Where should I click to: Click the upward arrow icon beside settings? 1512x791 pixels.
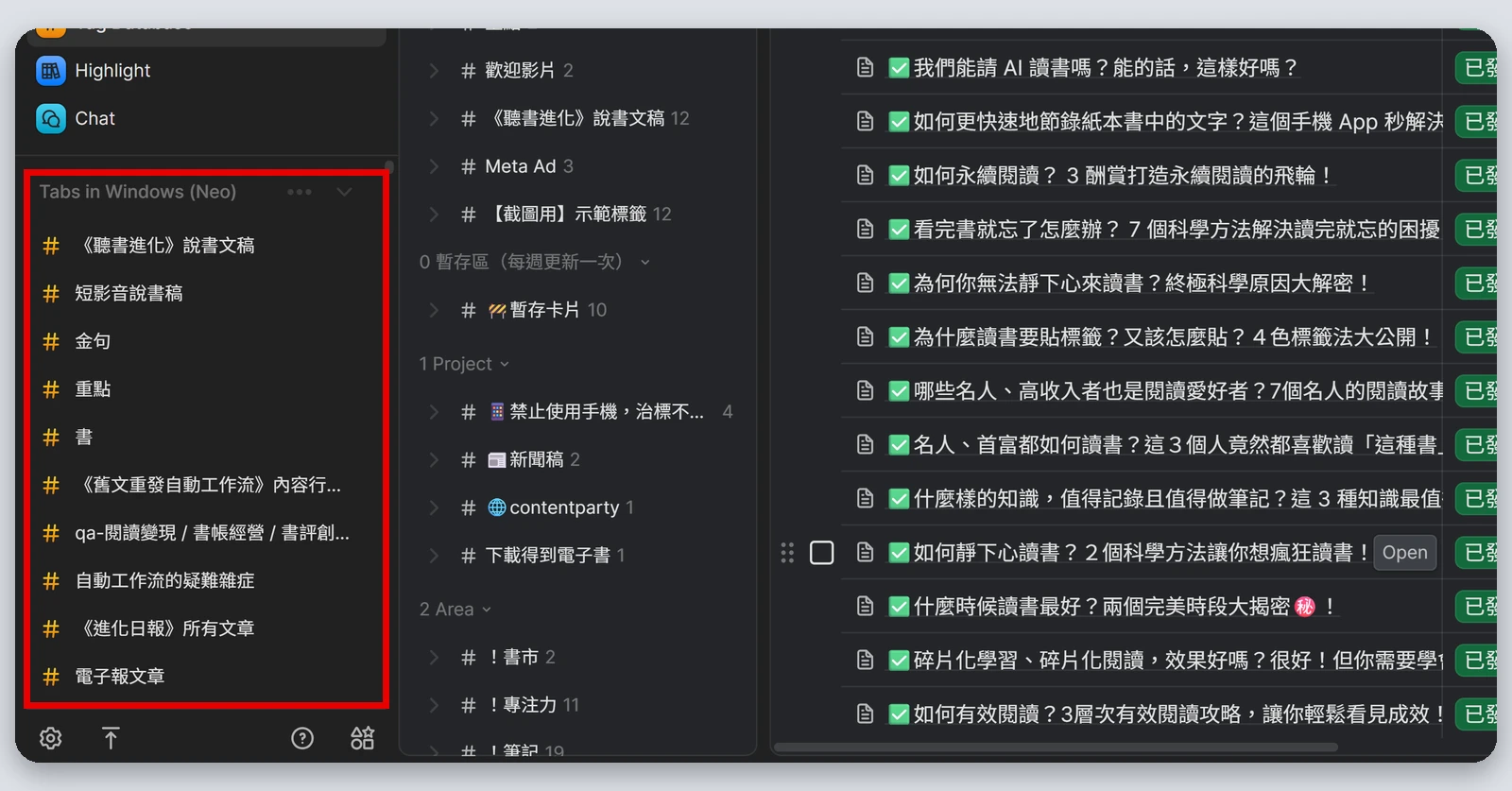click(x=111, y=738)
